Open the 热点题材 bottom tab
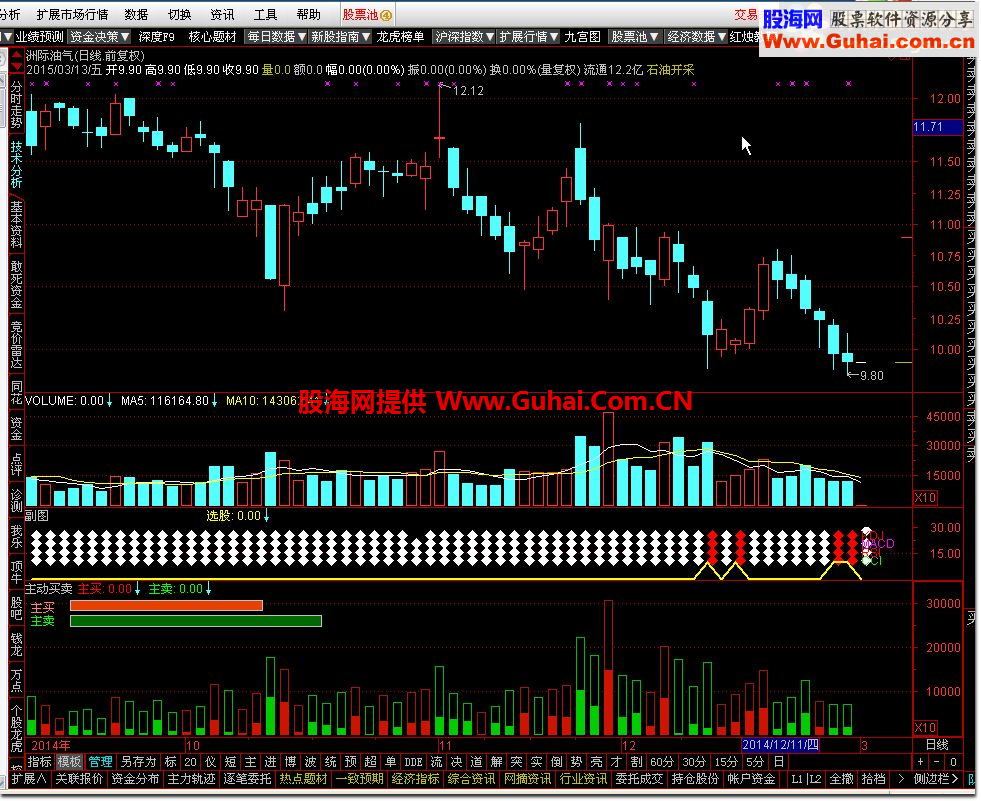 pyautogui.click(x=303, y=778)
